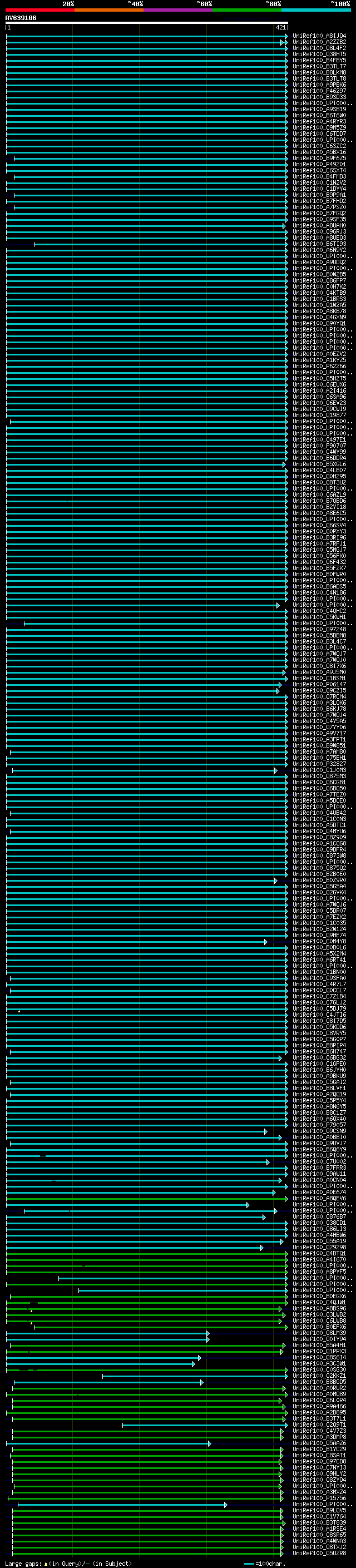
Task: Click UniRef100_C1J0M3 label
Action: tap(319, 770)
